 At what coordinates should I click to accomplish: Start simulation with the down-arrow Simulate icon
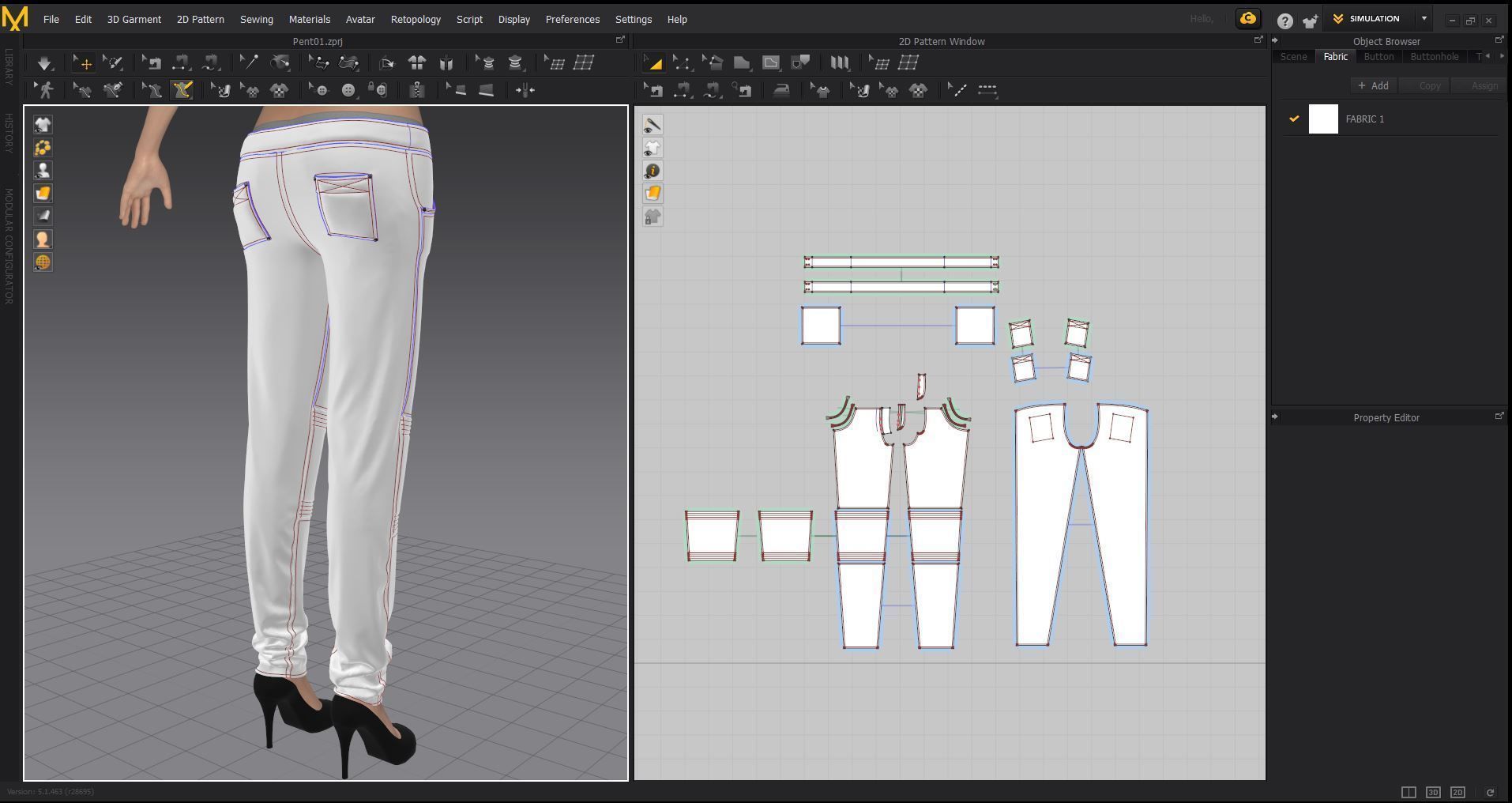[x=43, y=63]
